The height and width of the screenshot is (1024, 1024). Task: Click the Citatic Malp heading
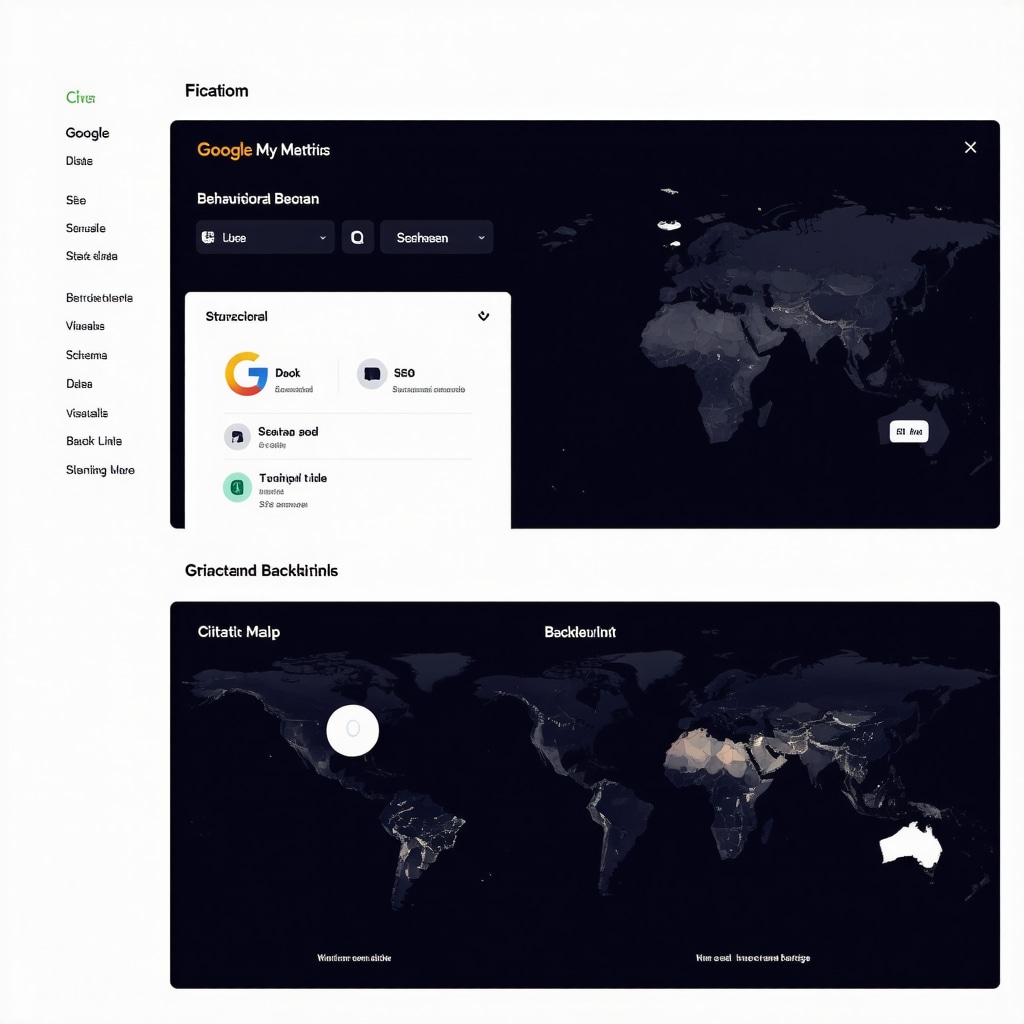[238, 632]
